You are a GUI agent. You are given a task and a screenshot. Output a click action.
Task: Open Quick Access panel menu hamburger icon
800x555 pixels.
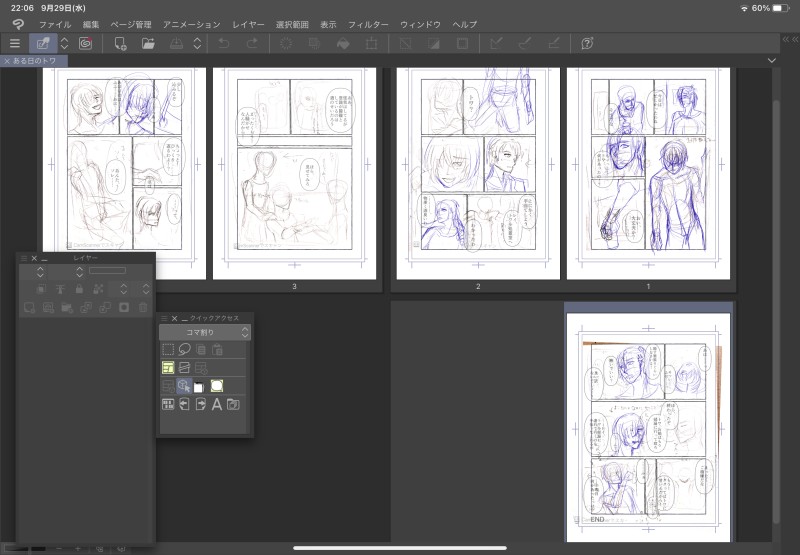point(164,318)
